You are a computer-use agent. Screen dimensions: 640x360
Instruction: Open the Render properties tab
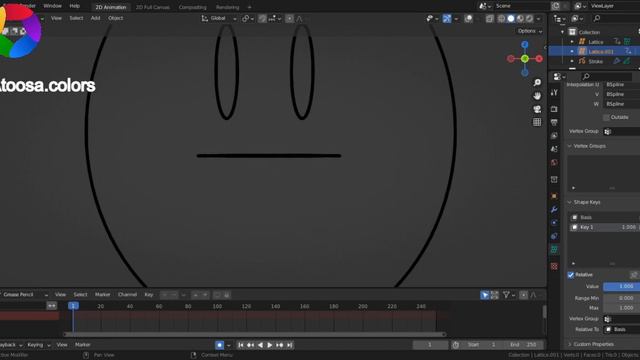coord(554,109)
